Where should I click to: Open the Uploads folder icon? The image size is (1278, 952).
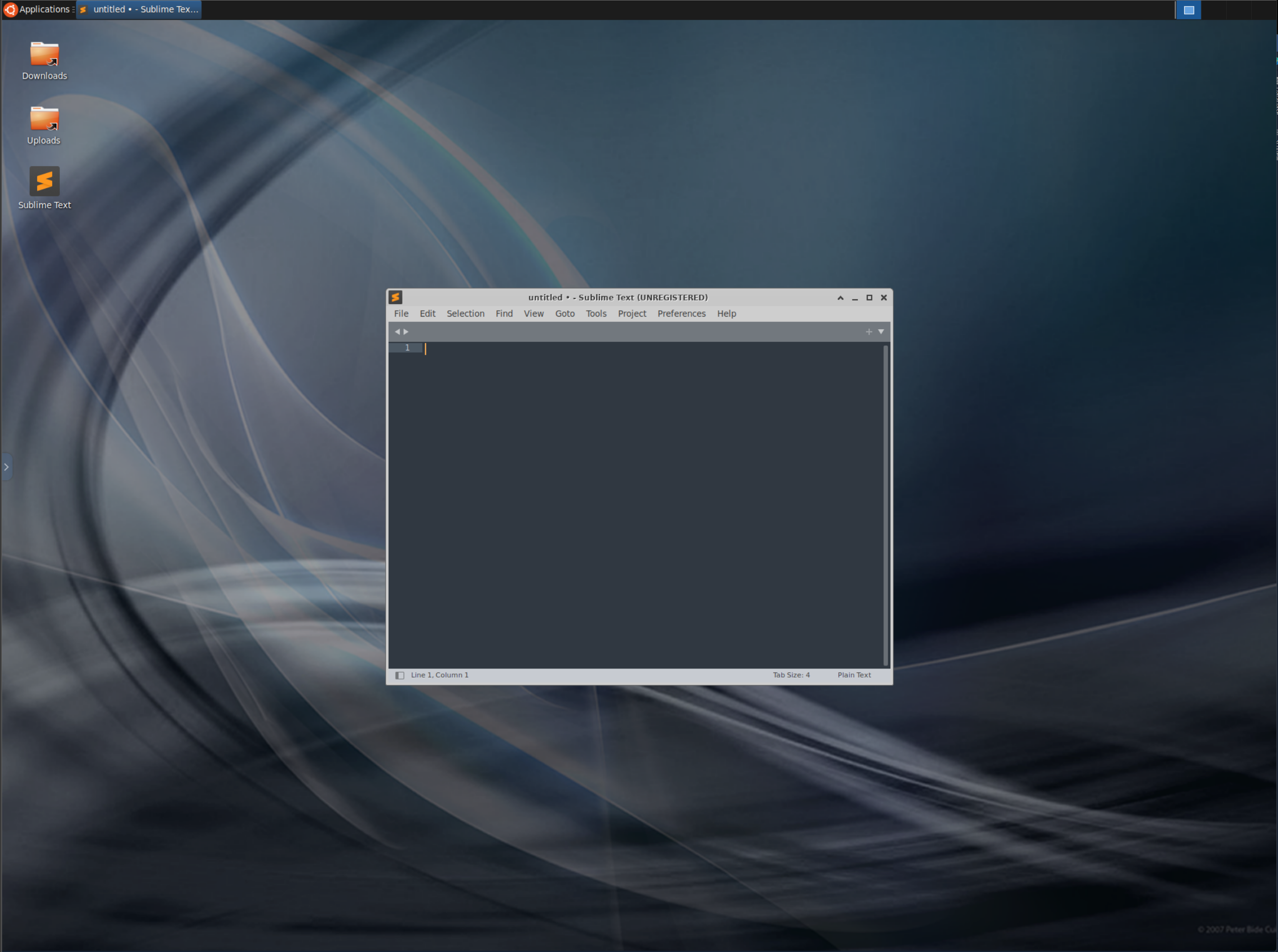pyautogui.click(x=44, y=119)
